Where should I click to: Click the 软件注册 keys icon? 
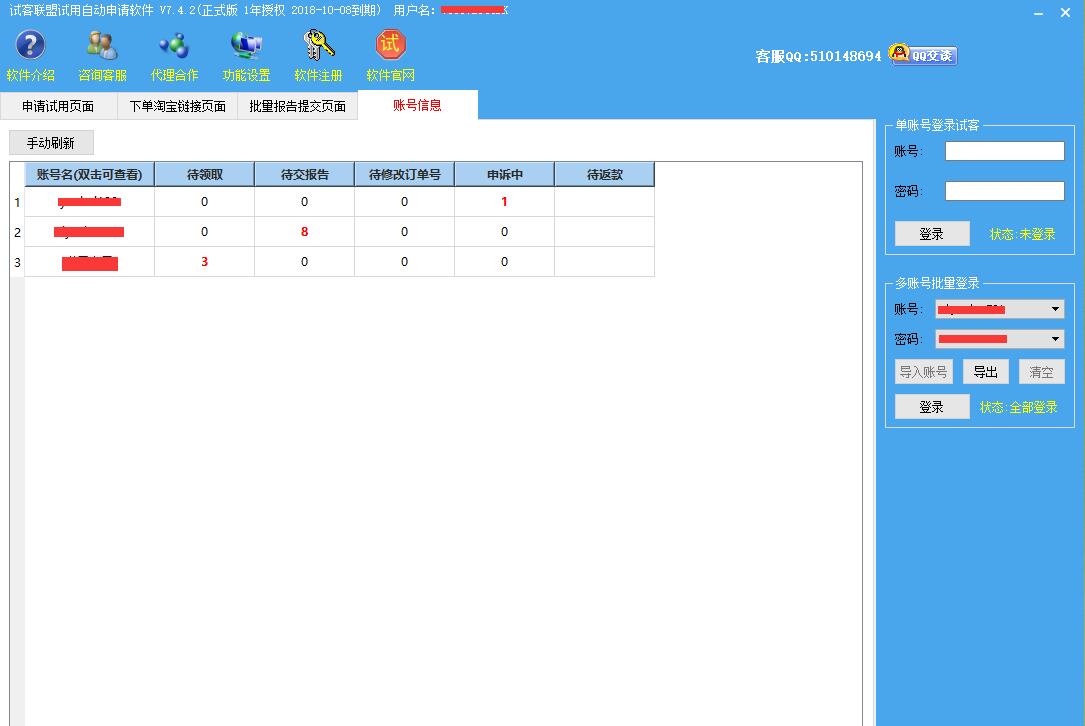click(x=318, y=46)
